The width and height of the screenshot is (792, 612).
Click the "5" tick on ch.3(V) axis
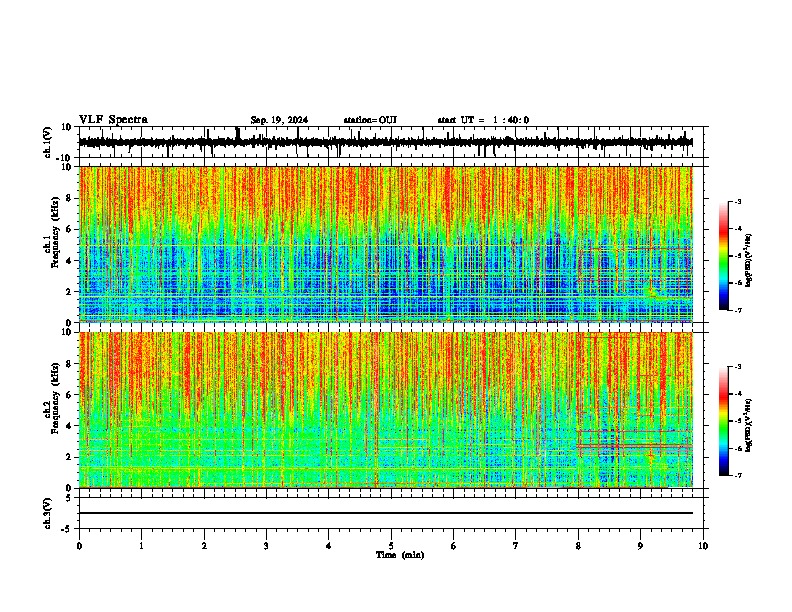click(70, 498)
